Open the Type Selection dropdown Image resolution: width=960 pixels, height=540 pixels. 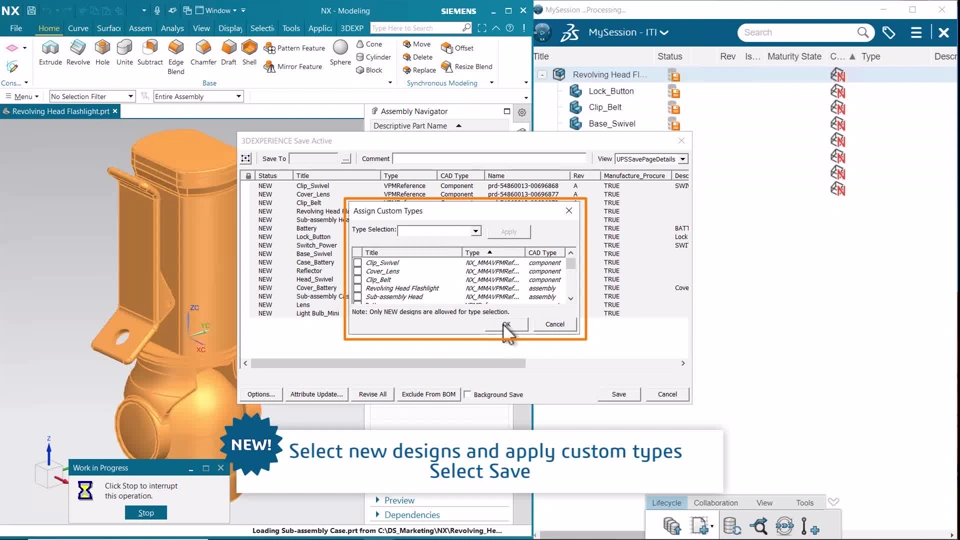coord(476,231)
